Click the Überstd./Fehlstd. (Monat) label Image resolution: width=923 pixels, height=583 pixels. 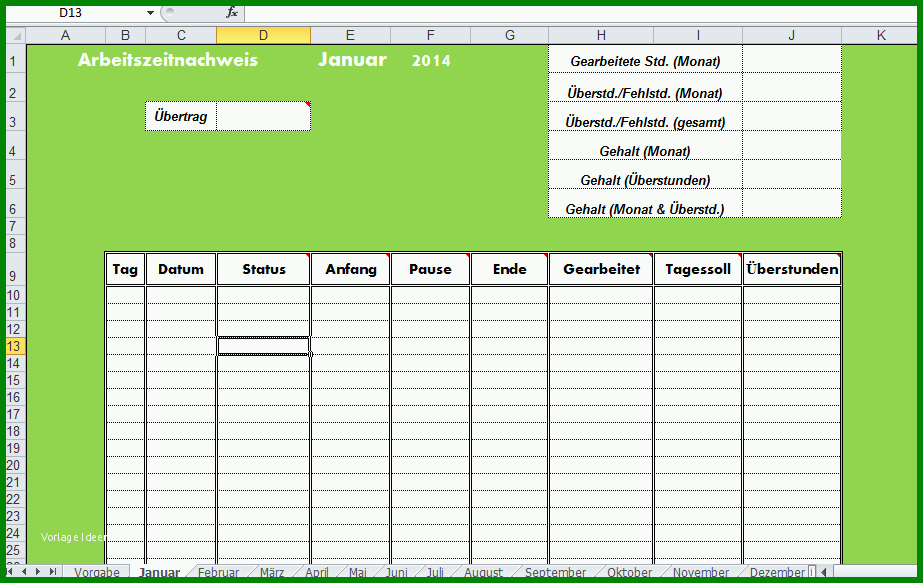coord(645,93)
